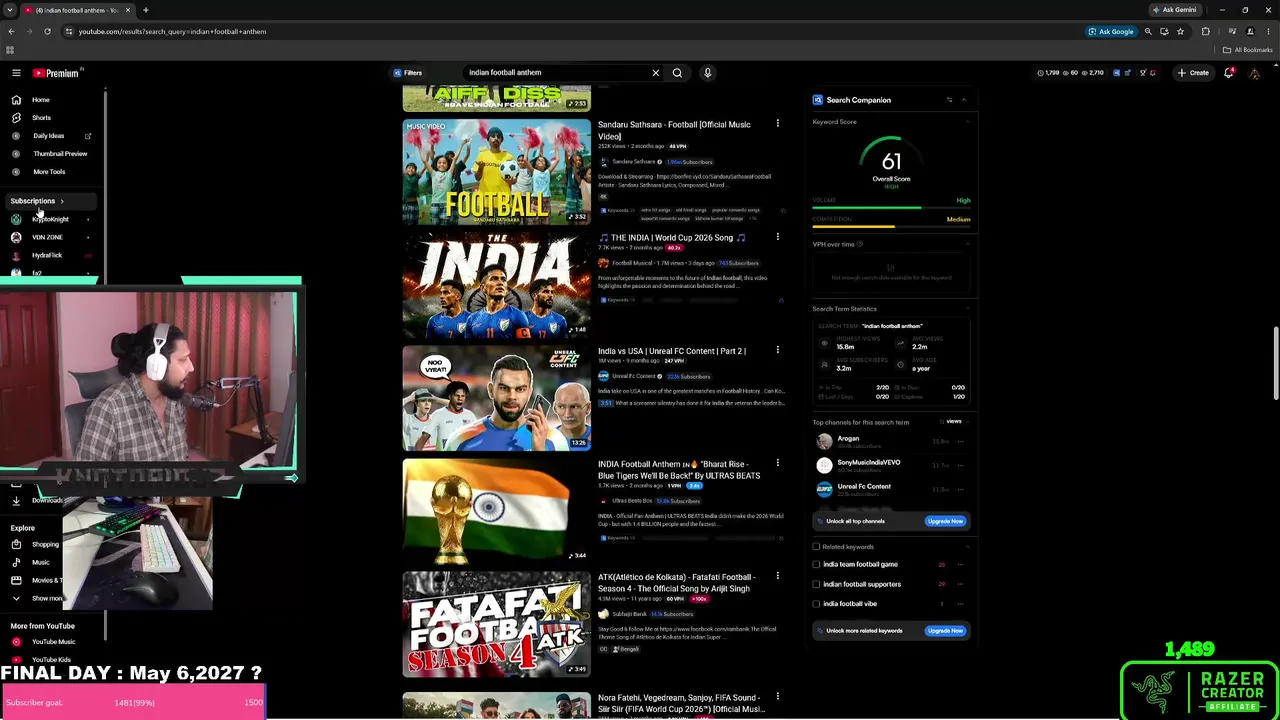Open Chrome media control icon

coord(1232,31)
